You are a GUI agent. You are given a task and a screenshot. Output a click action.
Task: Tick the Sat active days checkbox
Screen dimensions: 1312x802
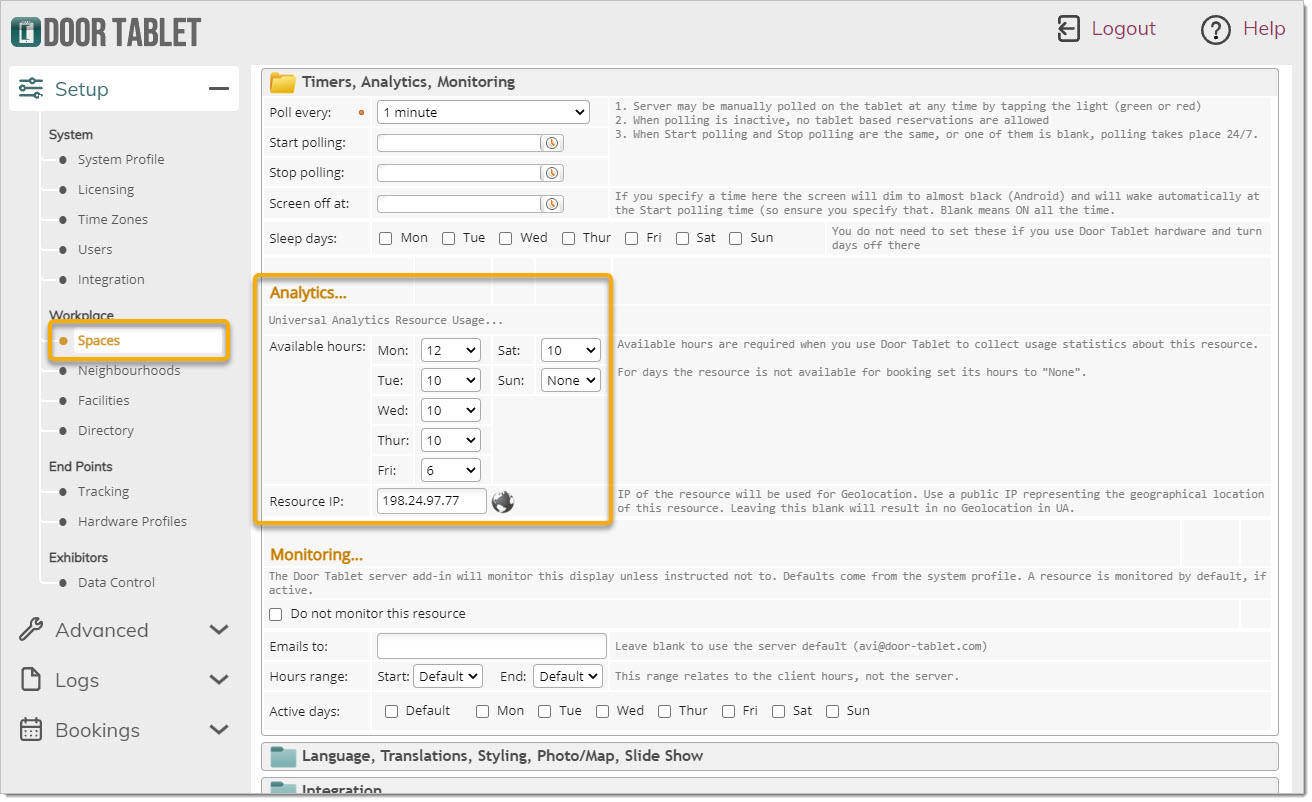coord(779,712)
